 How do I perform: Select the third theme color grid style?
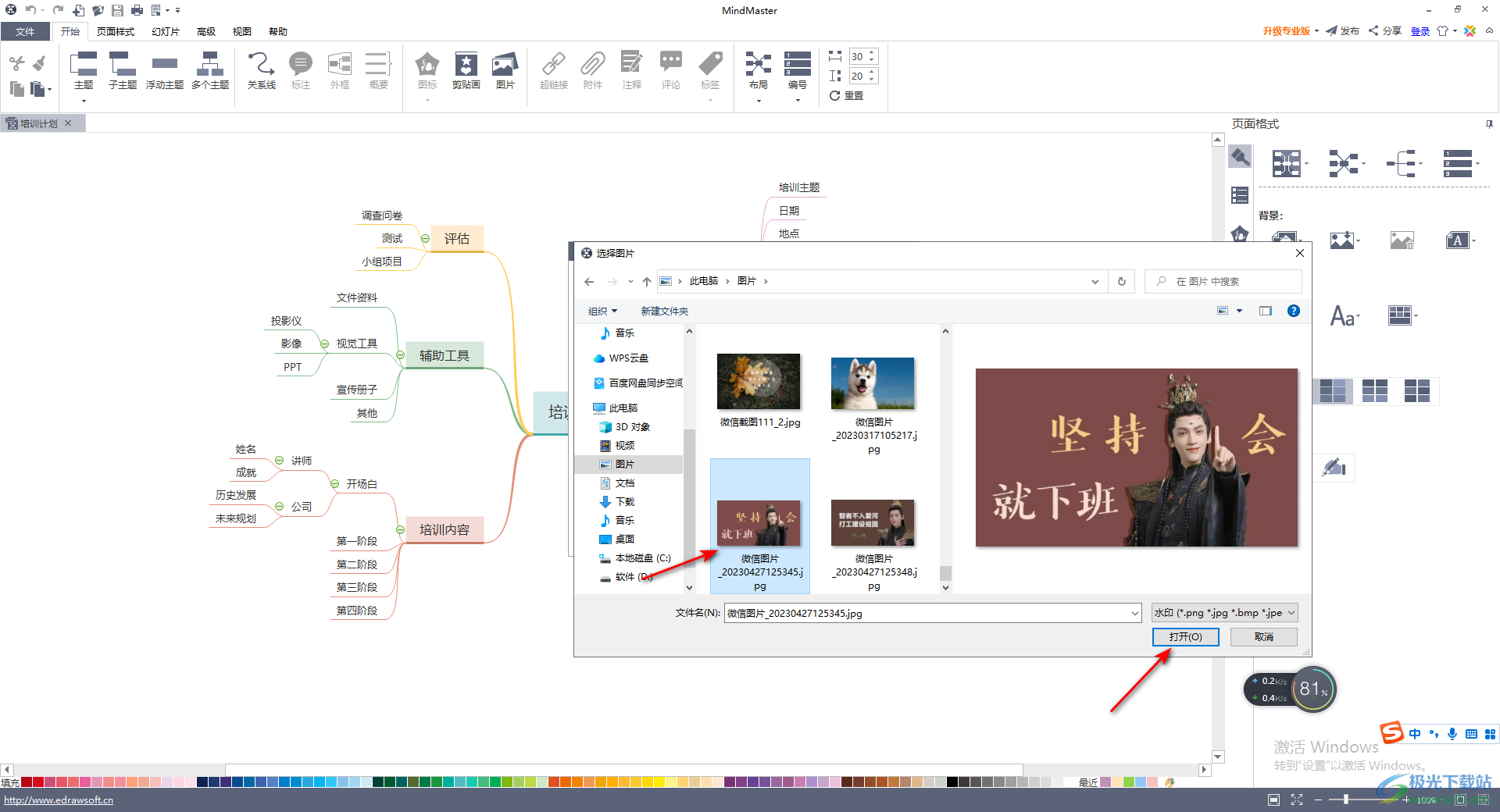(1417, 390)
